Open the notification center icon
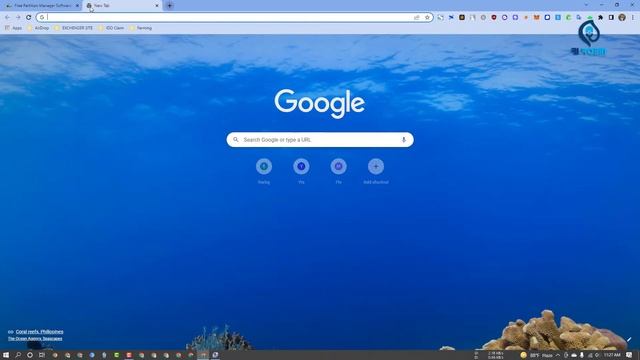 tap(629, 355)
